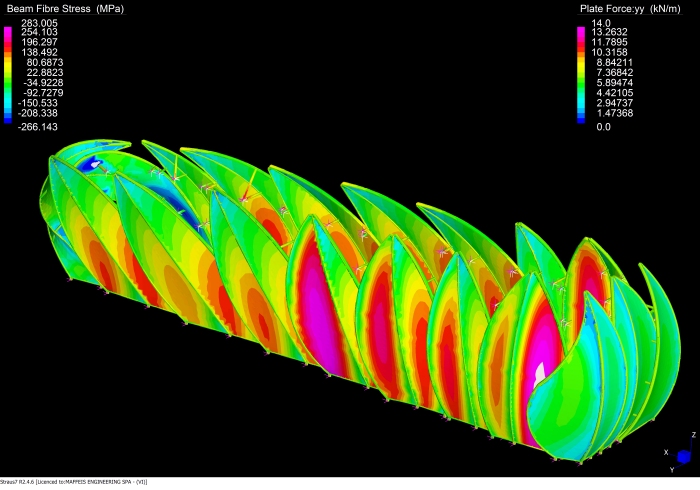700x490 pixels.
Task: Click the white hotspot on front petal
Action: point(540,373)
